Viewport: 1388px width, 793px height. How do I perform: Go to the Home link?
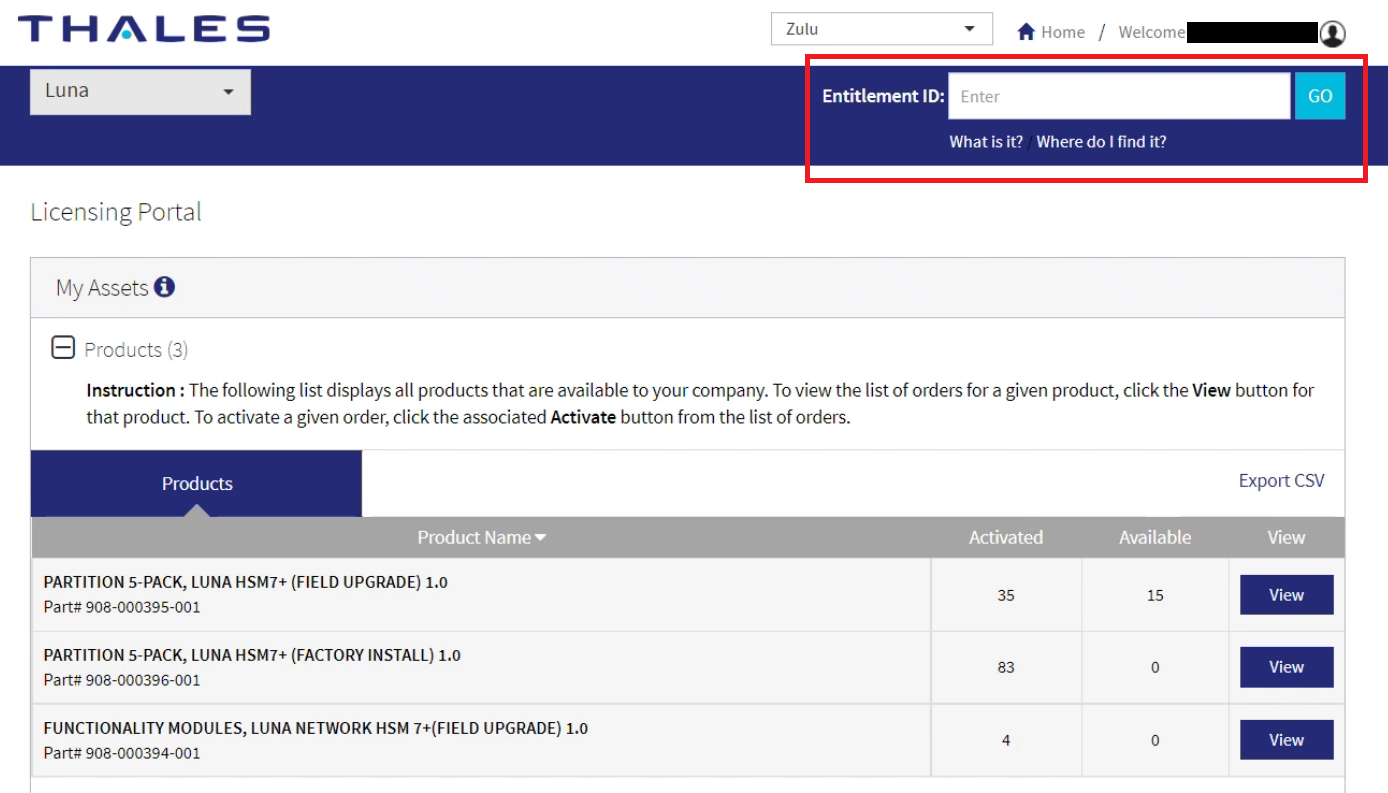1062,32
